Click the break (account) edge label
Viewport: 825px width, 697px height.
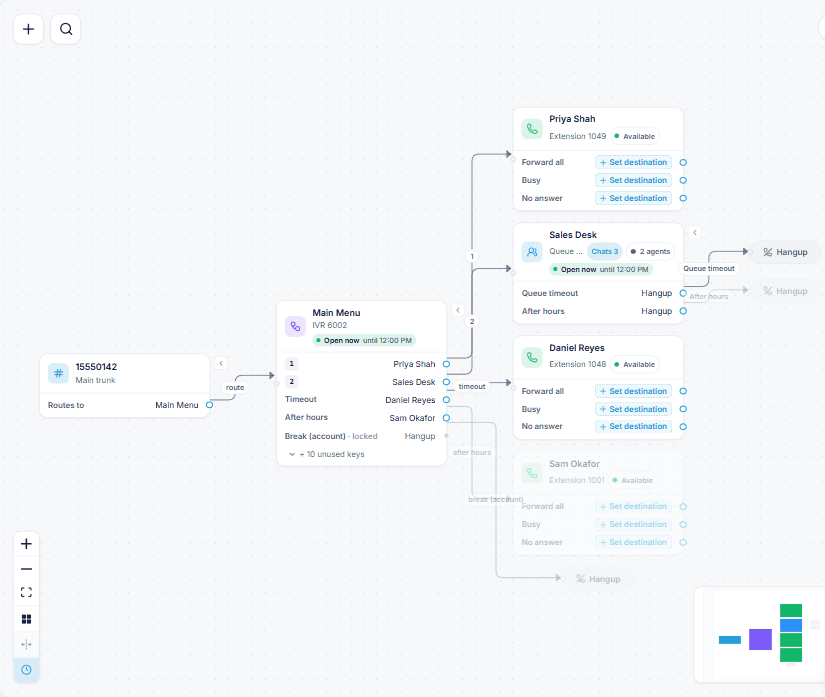[x=496, y=499]
